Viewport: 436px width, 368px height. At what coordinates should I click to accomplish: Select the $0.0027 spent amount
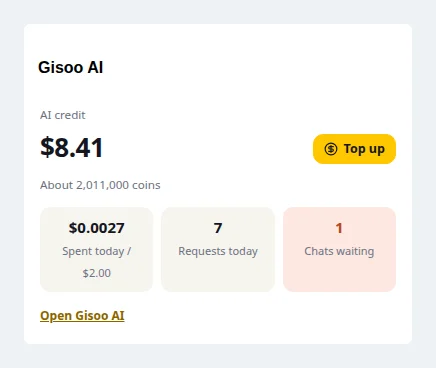click(97, 228)
